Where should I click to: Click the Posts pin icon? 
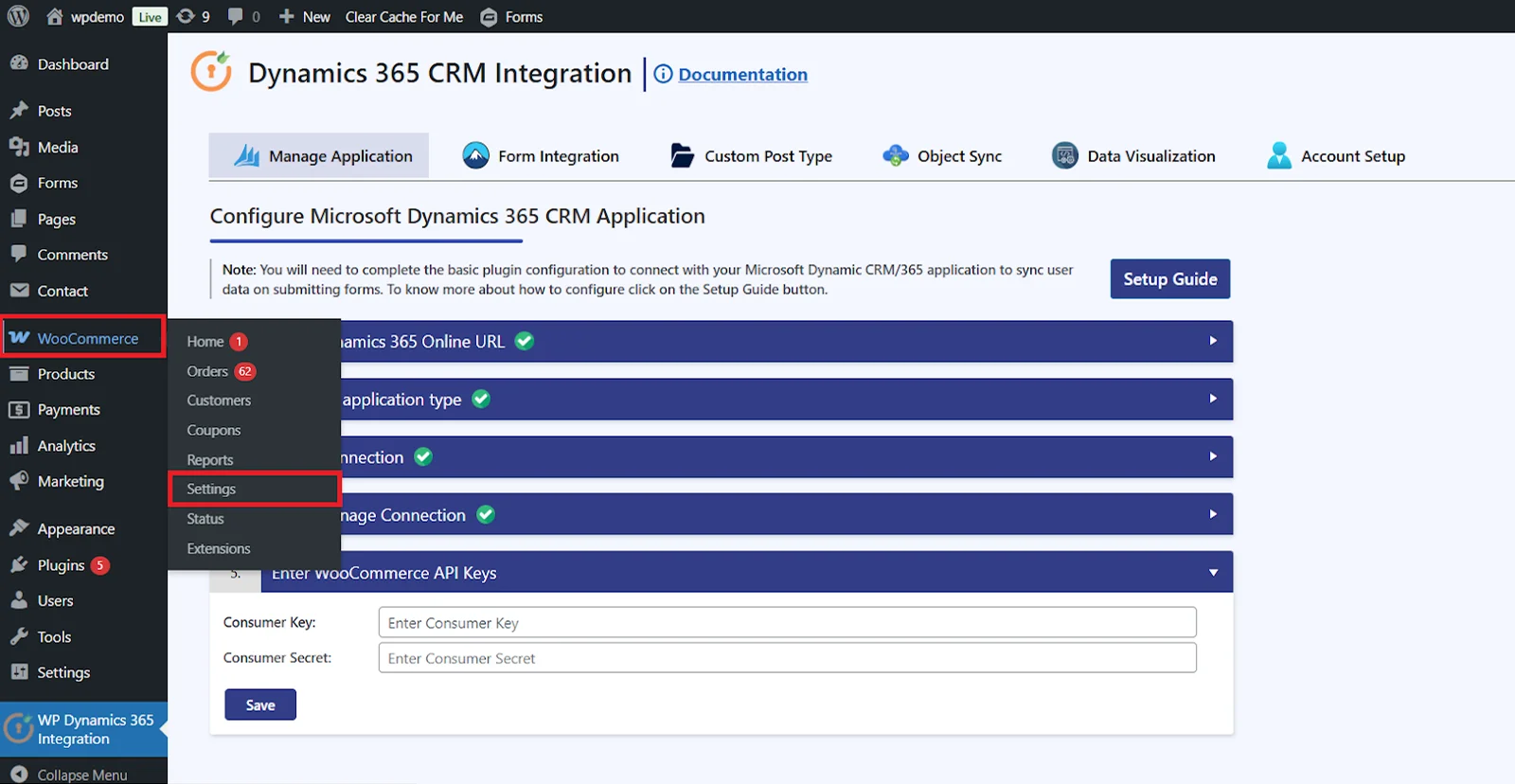(19, 111)
